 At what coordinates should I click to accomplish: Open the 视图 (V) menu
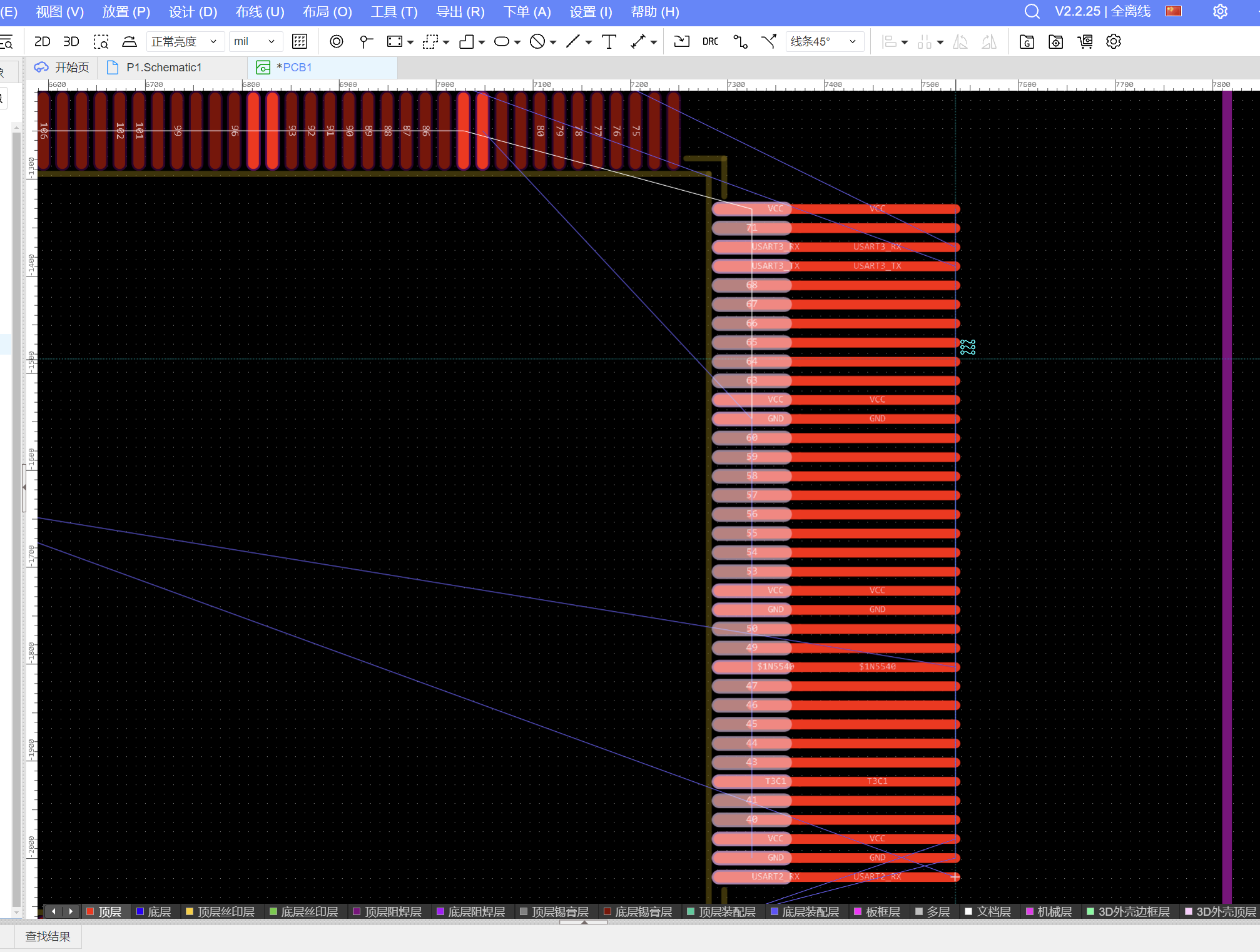click(59, 11)
